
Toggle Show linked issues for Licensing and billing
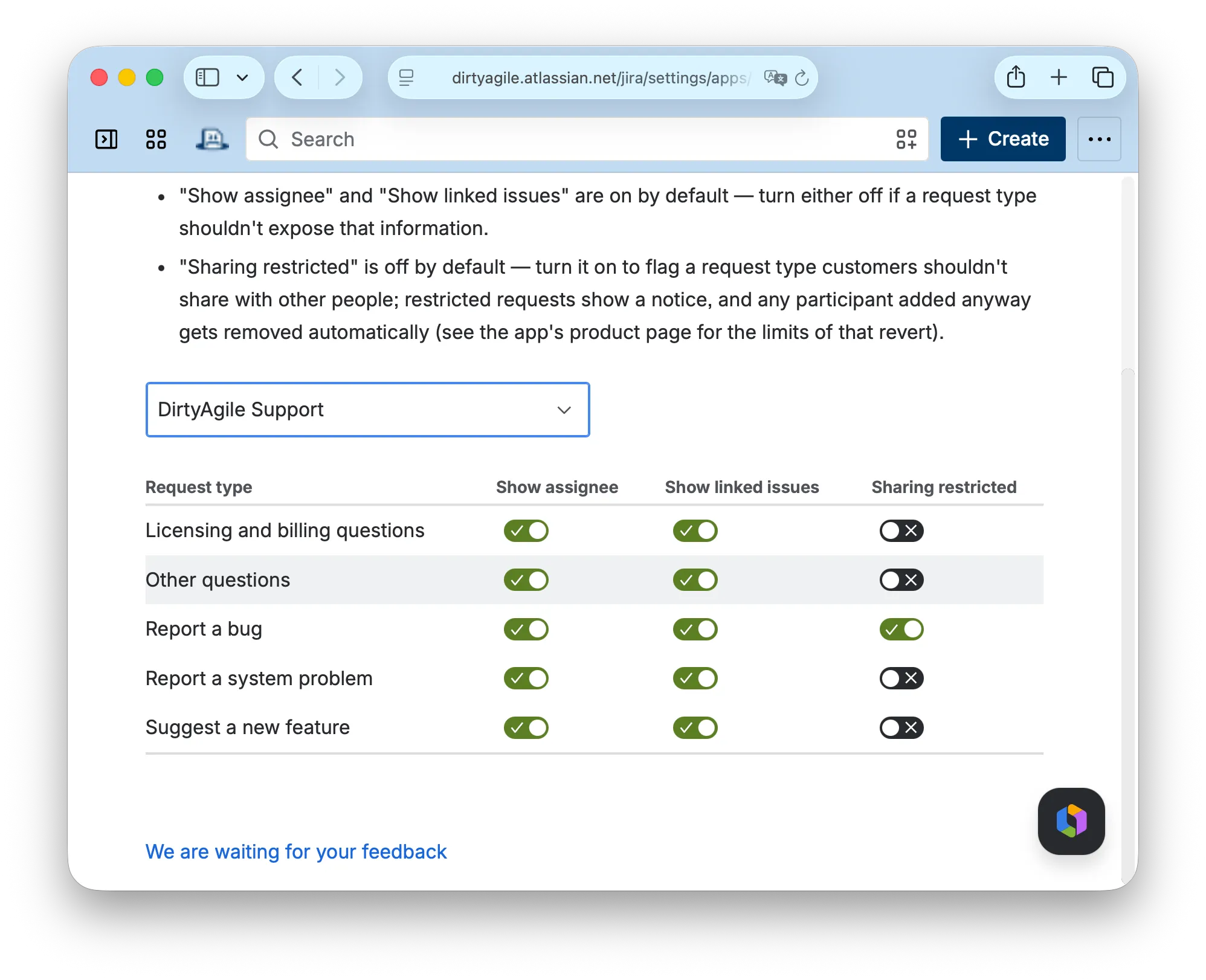695,530
